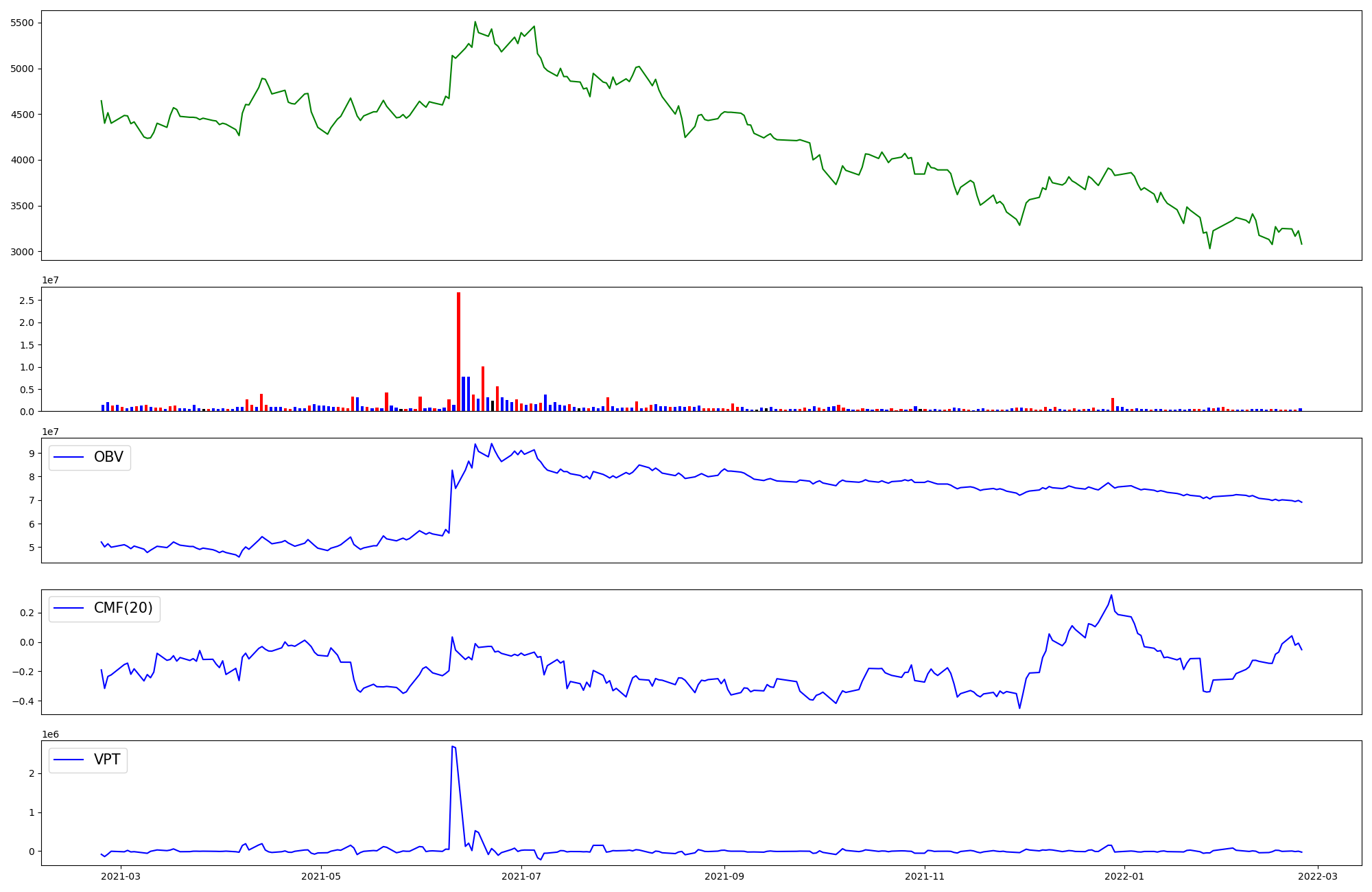Select the 2022-01 date tick label

(x=1126, y=876)
